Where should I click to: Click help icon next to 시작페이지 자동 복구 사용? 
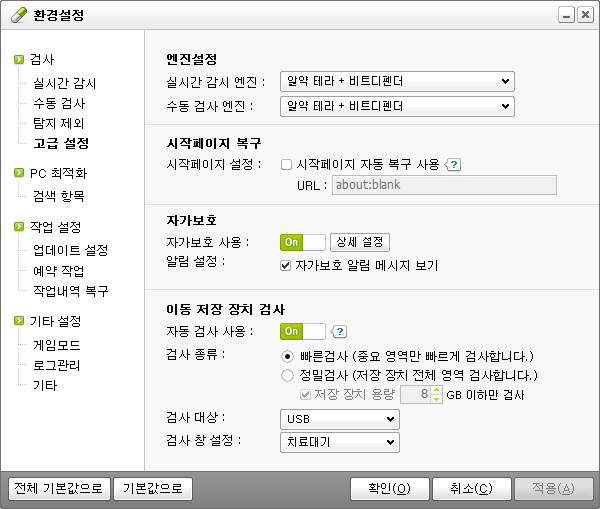453,165
